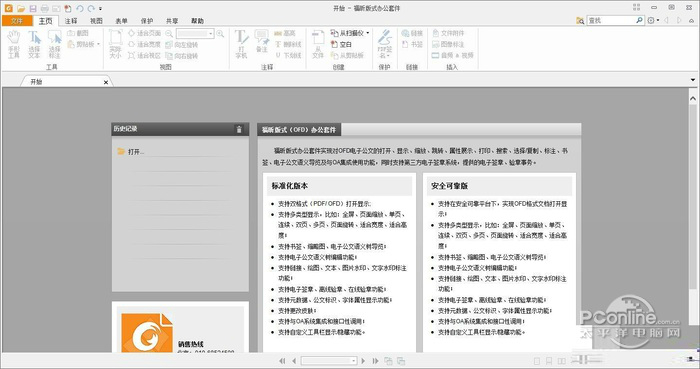The width and height of the screenshot is (700, 369).
Task: Open the 文件 (File) menu
Action: point(17,21)
